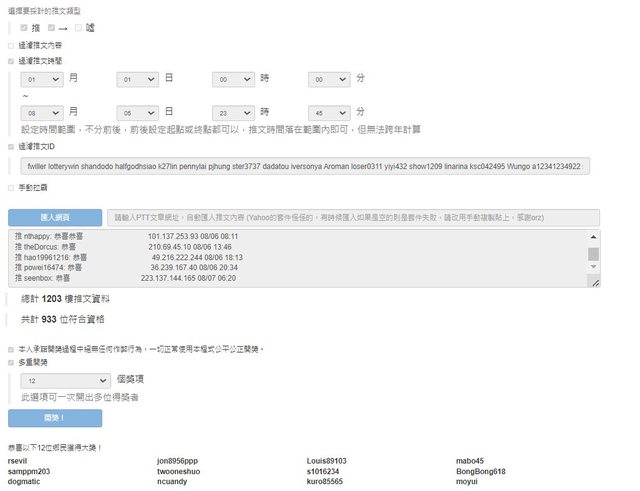Enable the 過濾推文內容 filter checkbox
This screenshot has width=640, height=491.
click(11, 45)
